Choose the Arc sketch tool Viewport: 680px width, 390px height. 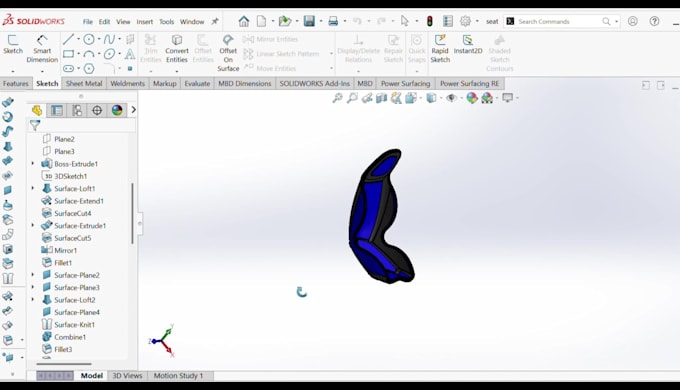[88, 54]
